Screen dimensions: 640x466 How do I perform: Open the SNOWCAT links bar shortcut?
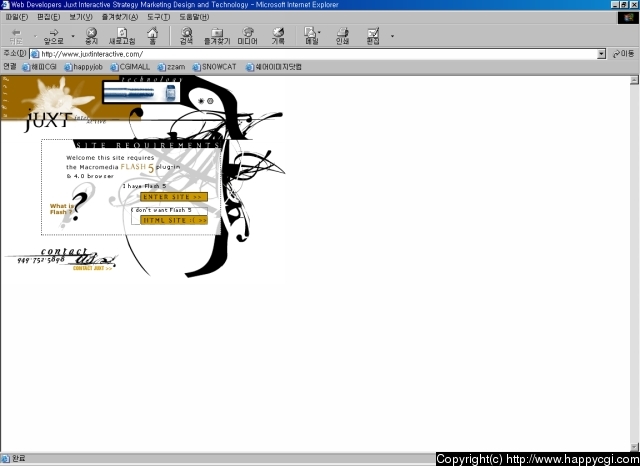click(215, 67)
